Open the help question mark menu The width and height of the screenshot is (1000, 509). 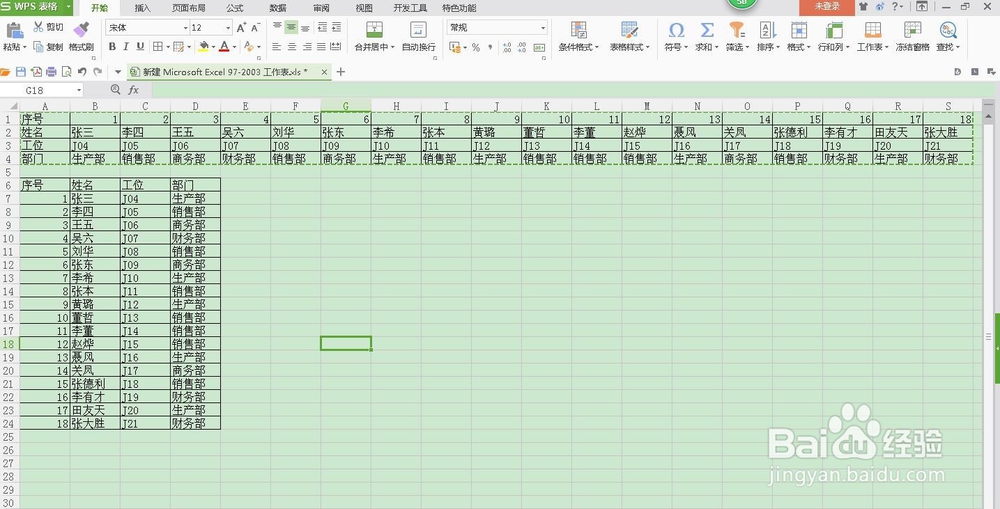pos(895,6)
